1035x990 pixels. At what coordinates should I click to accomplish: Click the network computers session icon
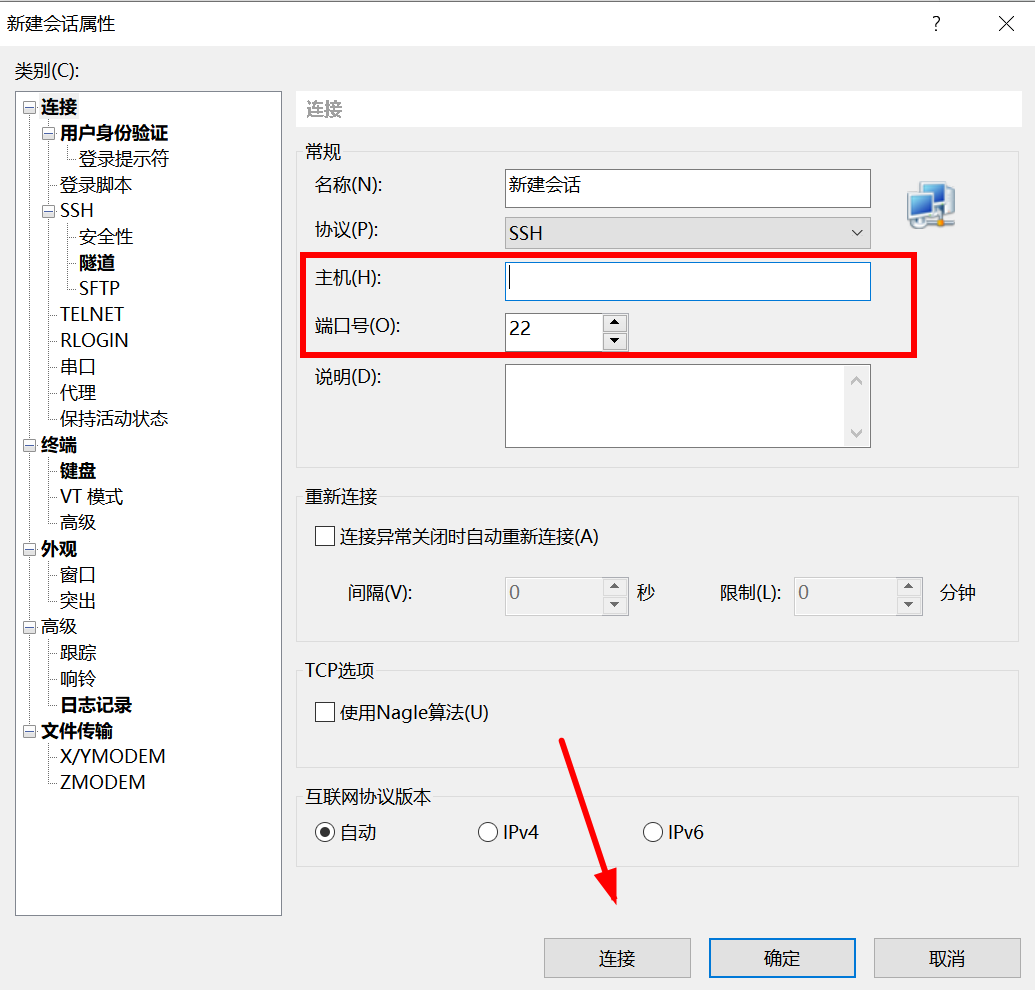click(931, 205)
